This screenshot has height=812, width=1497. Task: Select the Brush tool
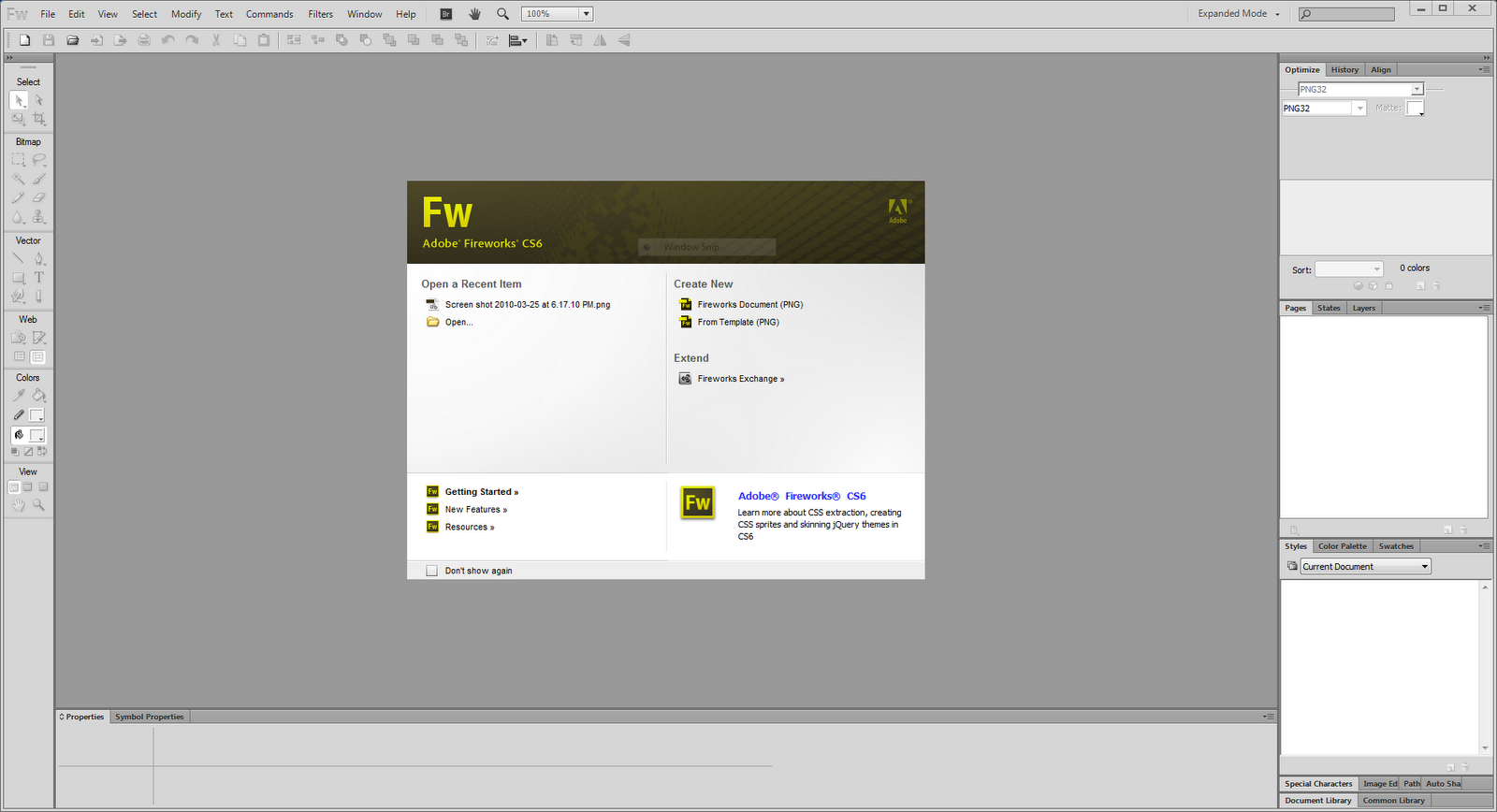(x=38, y=179)
